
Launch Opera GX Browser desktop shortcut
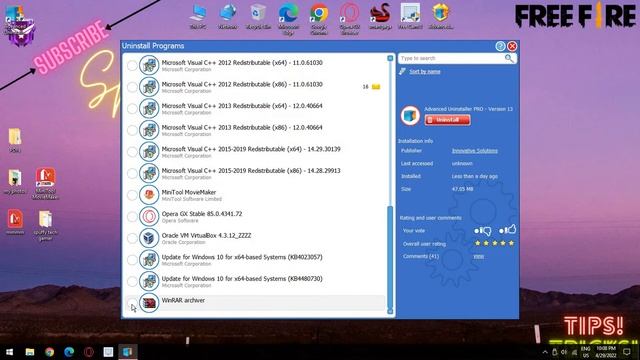pos(350,19)
